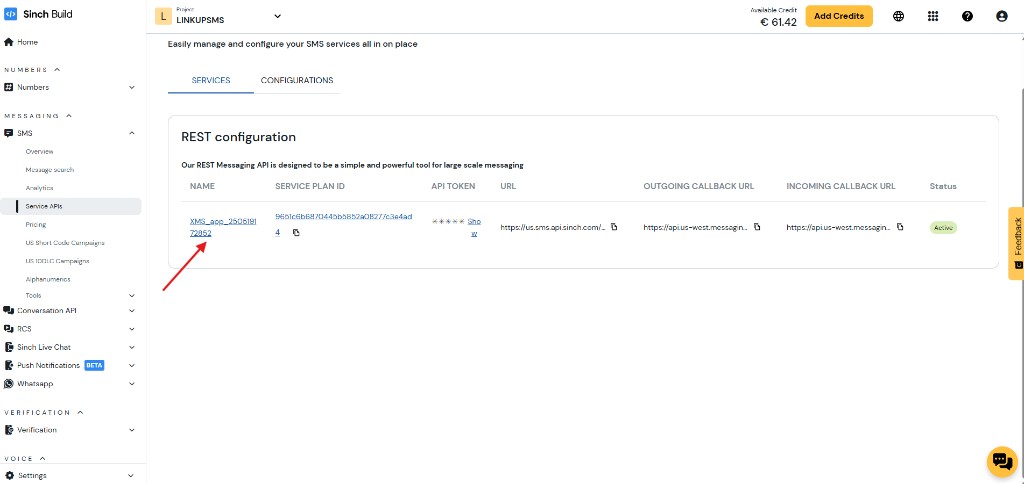This screenshot has width=1024, height=484.
Task: Click the service plan ID link
Action: point(344,223)
